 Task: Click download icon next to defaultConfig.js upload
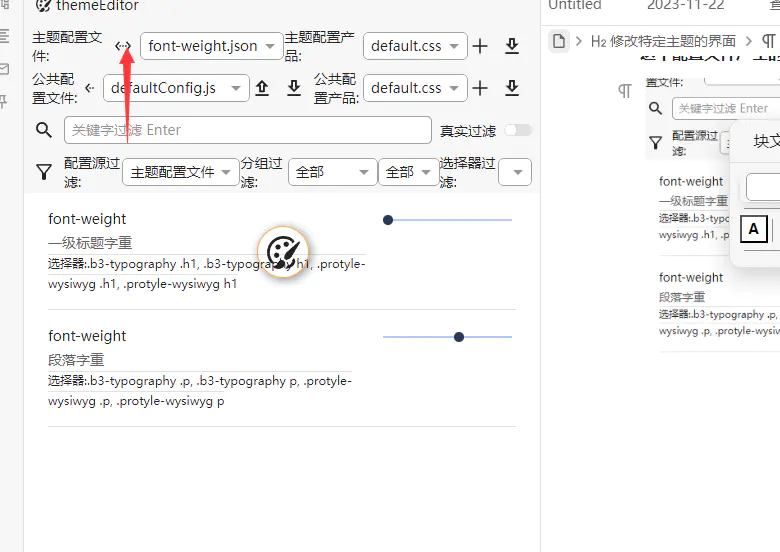point(294,88)
